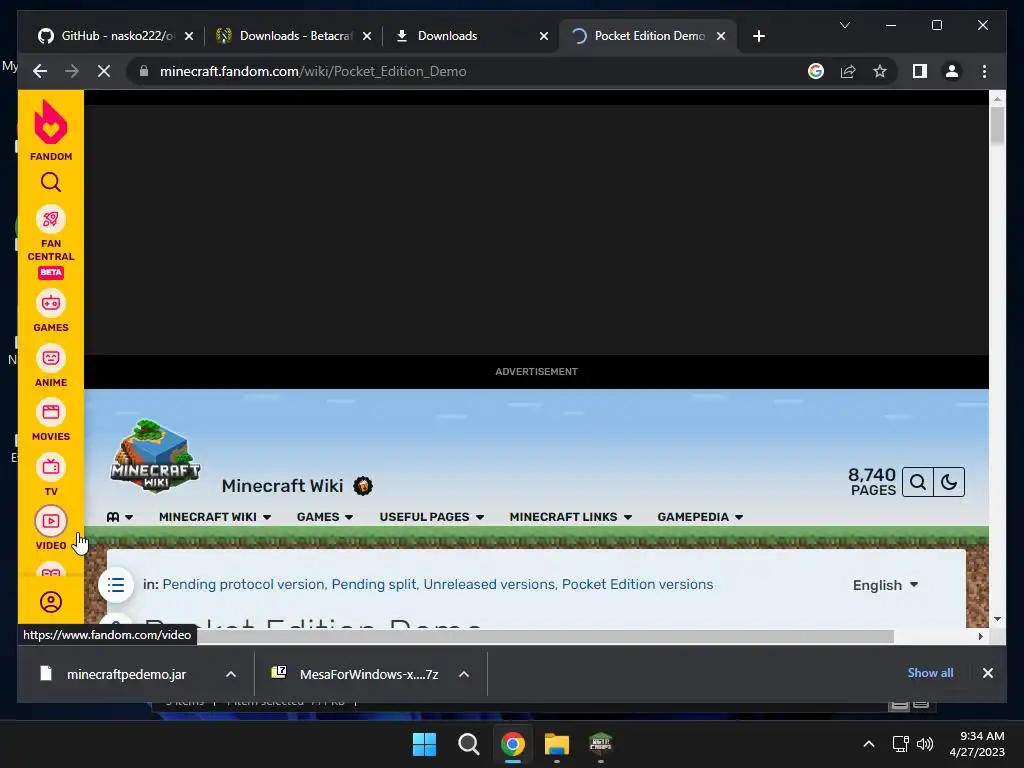
Task: Bookmark this page with star icon
Action: pos(880,71)
